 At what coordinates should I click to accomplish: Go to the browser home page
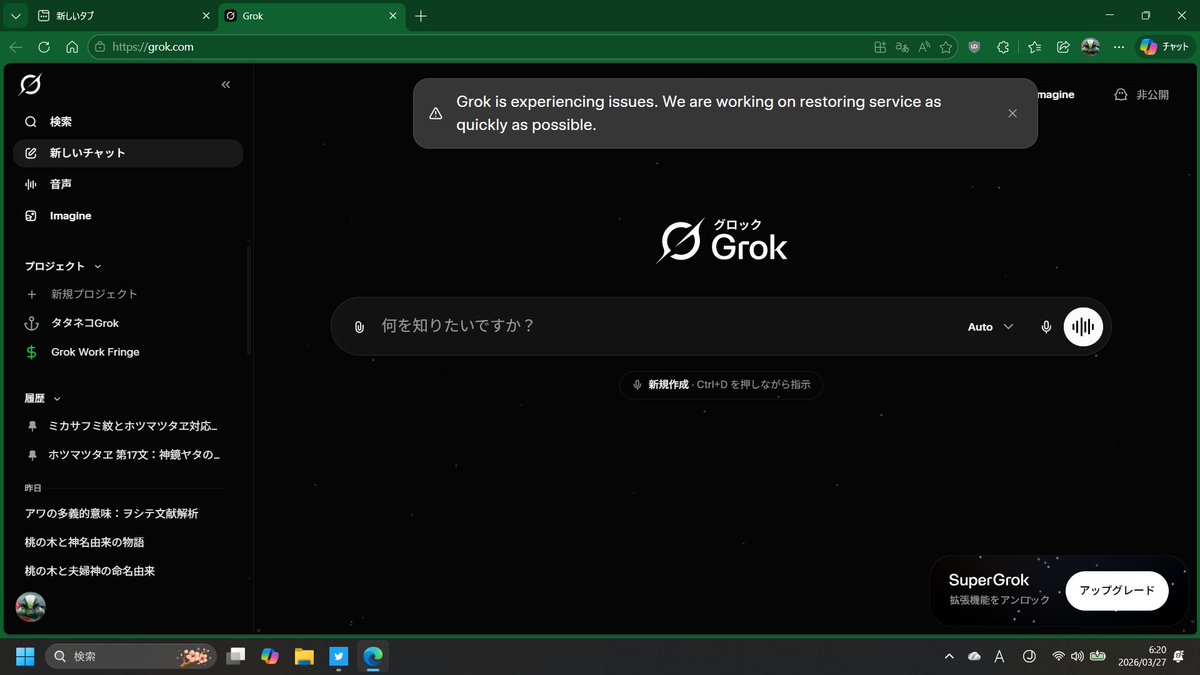[x=72, y=47]
